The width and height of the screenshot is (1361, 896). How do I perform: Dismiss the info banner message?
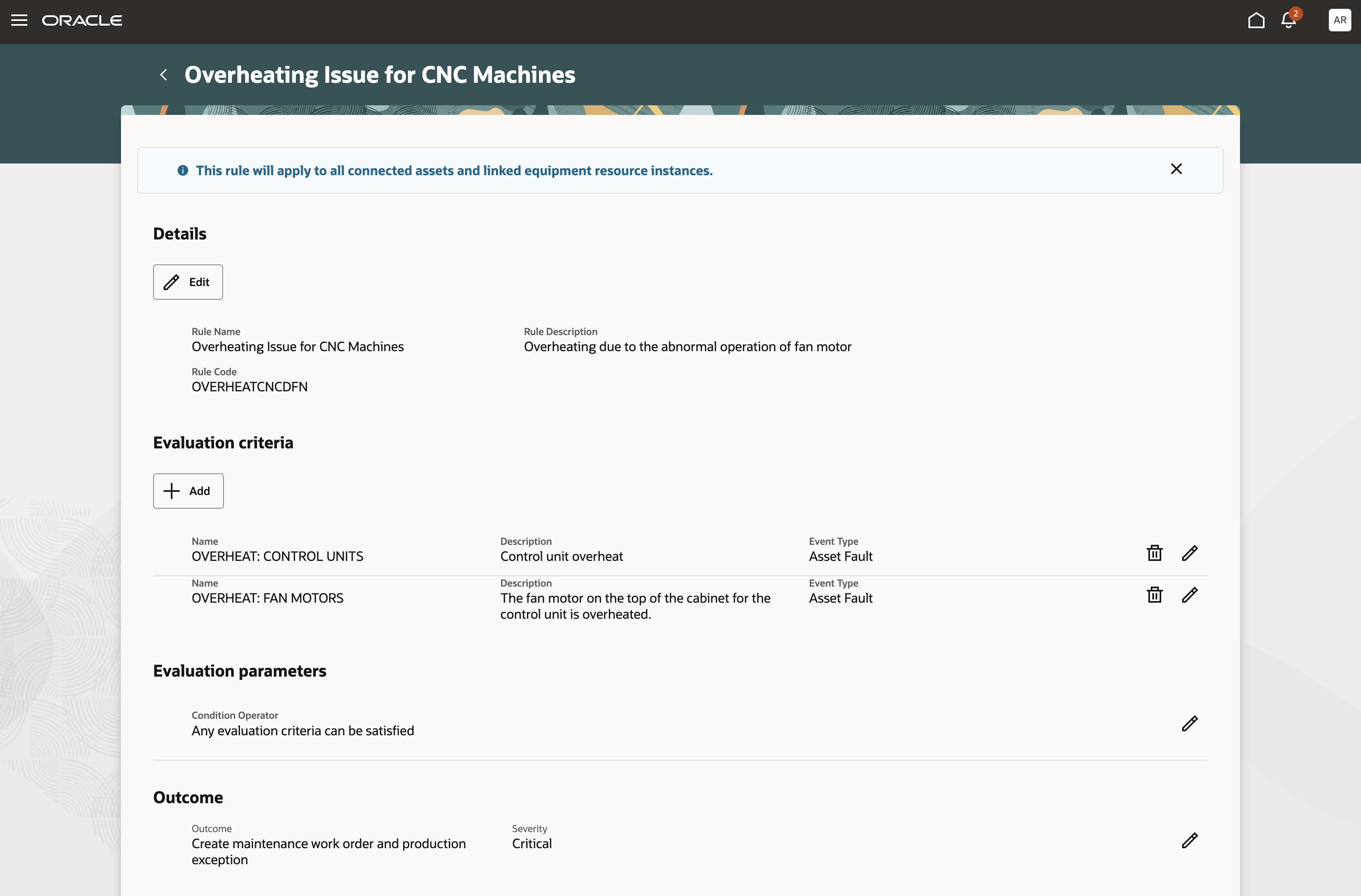(1176, 169)
